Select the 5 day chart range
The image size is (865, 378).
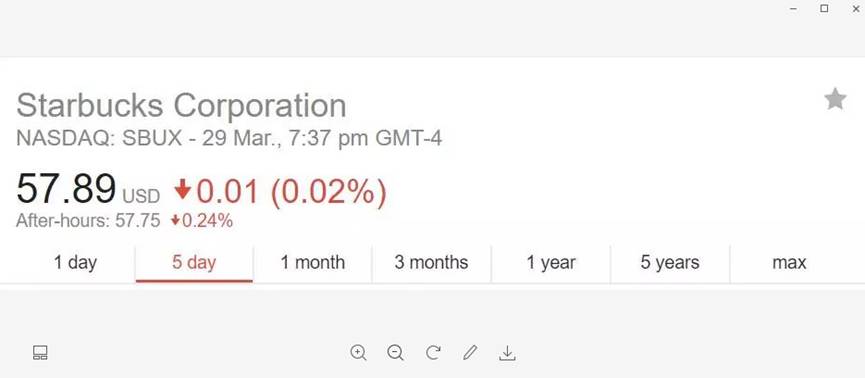coord(194,262)
